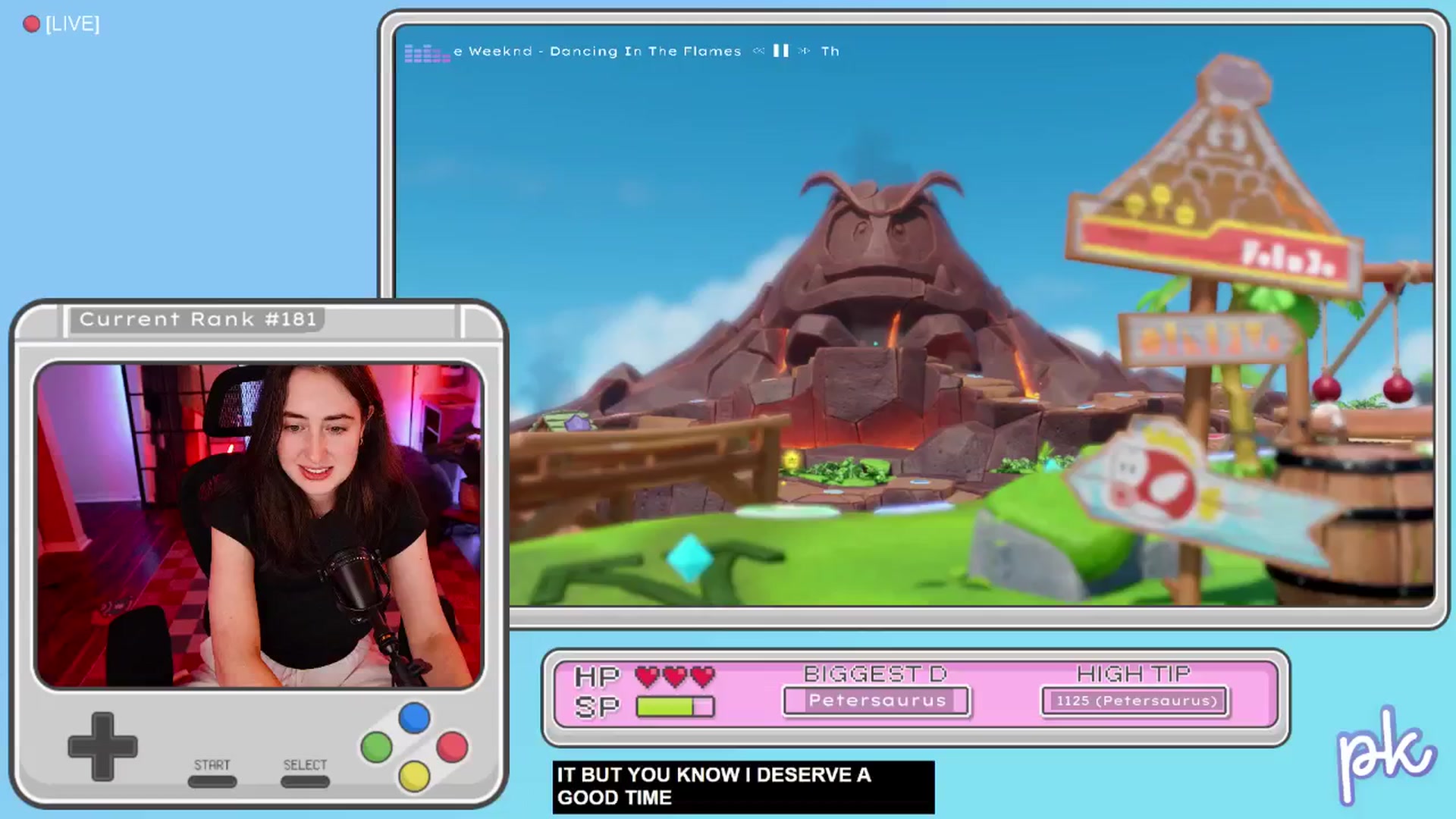Click the song title 'Dancing In The Flames'

tap(645, 52)
